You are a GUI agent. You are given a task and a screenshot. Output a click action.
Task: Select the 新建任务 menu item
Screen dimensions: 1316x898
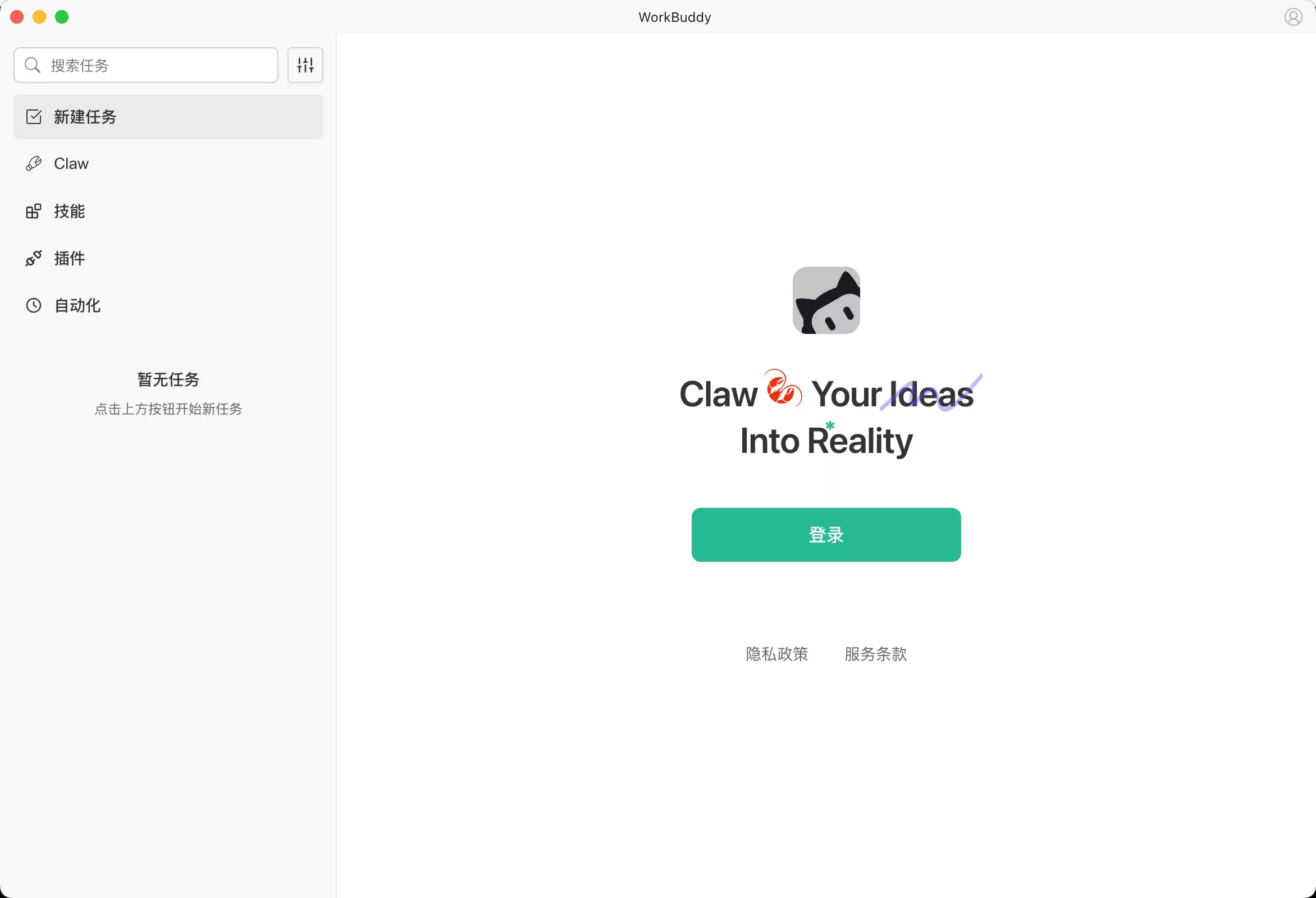tap(168, 117)
